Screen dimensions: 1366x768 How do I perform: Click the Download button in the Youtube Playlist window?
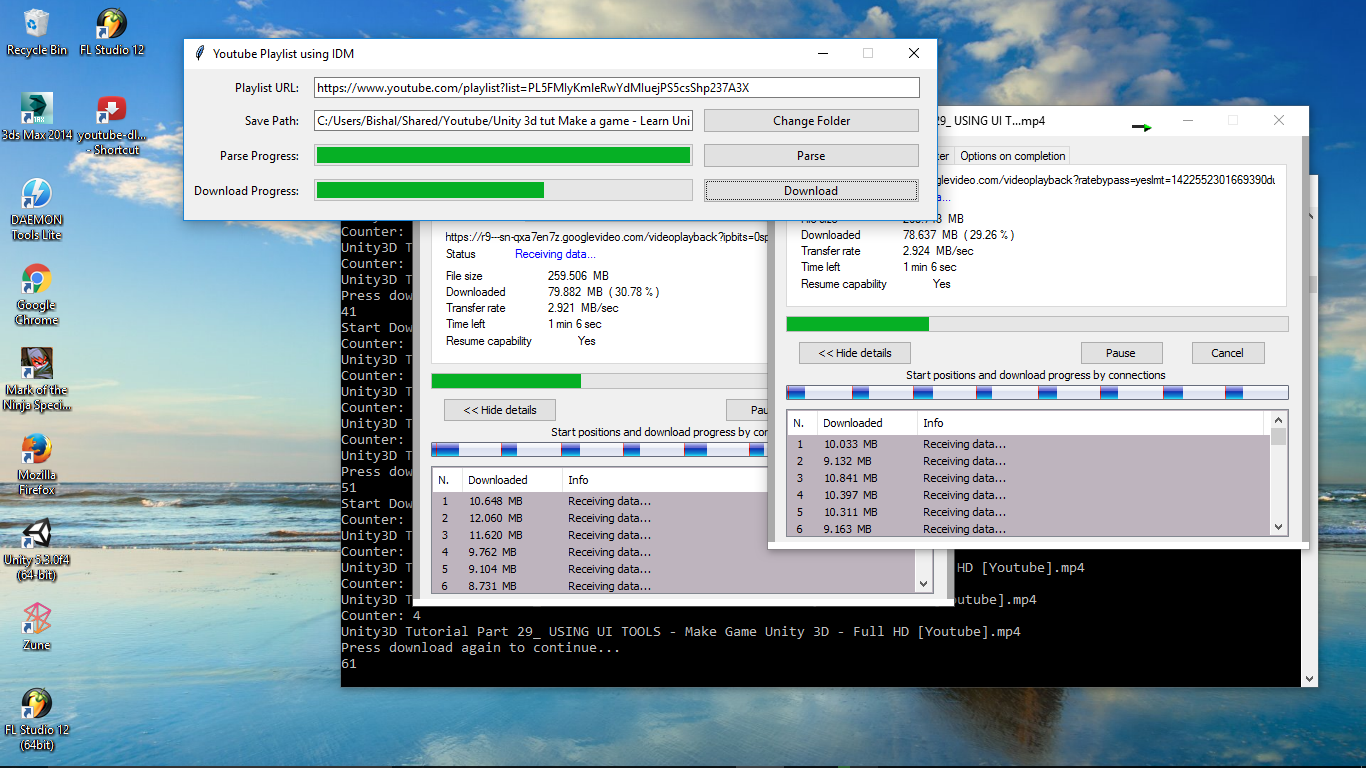click(x=811, y=191)
